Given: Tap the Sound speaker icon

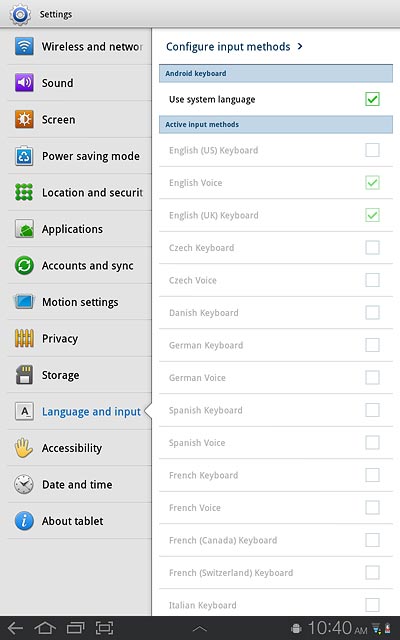Looking at the screenshot, I should click(24, 82).
